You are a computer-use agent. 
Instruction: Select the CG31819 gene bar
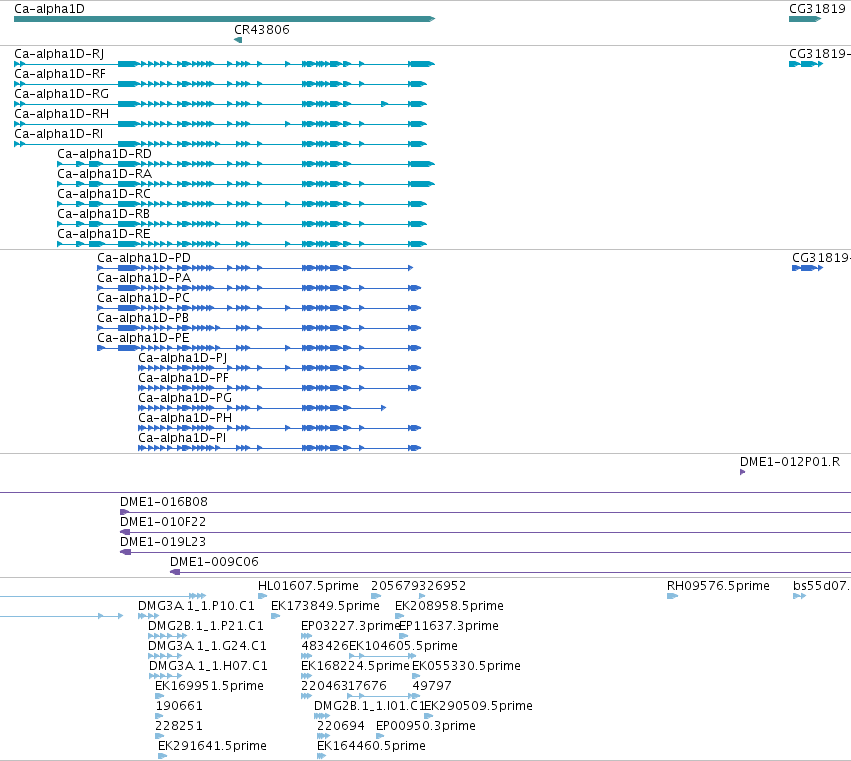tap(805, 19)
